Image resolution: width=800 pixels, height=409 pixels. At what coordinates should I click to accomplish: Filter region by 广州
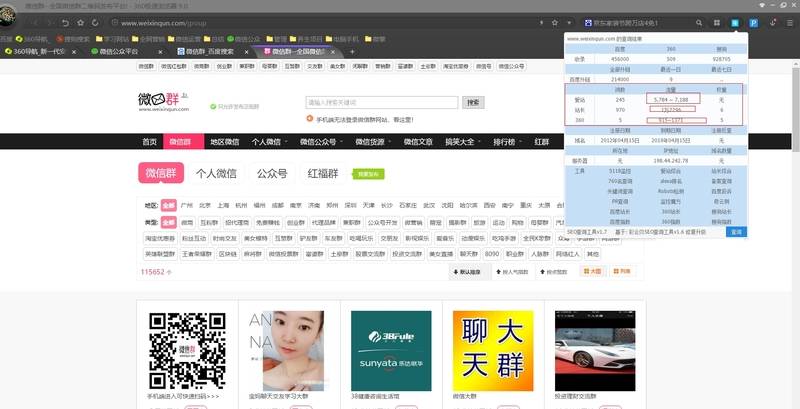pyautogui.click(x=186, y=206)
